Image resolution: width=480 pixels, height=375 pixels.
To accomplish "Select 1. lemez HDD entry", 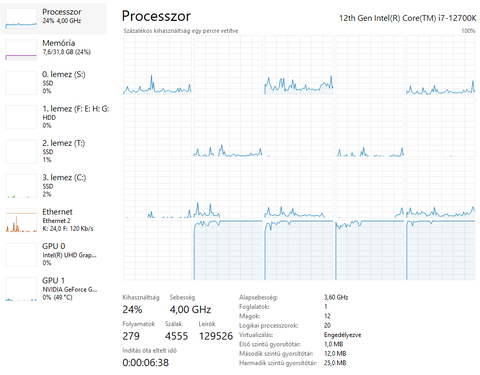I will coord(54,117).
